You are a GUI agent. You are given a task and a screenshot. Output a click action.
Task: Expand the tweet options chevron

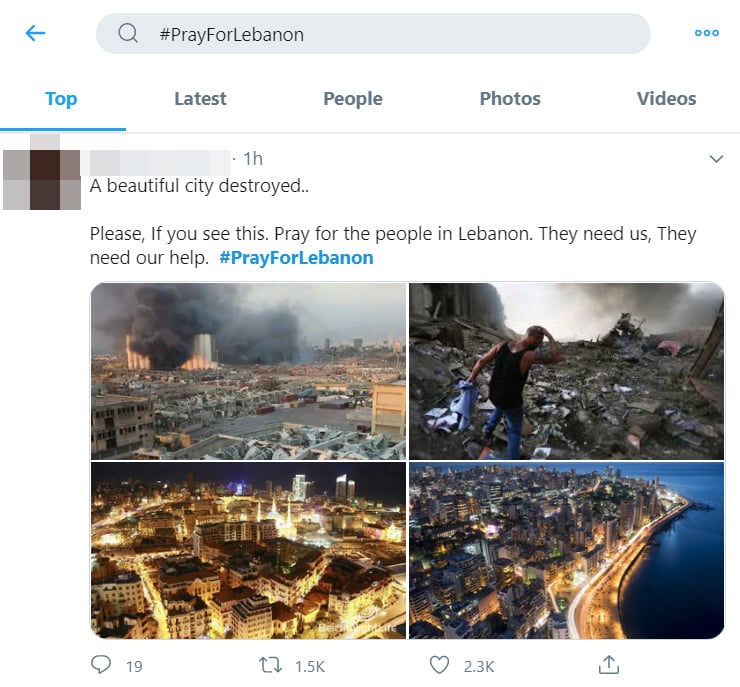pyautogui.click(x=716, y=159)
